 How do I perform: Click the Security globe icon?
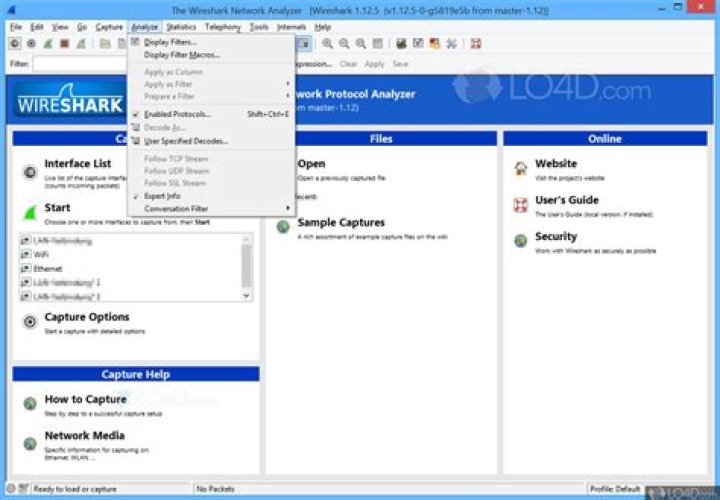pyautogui.click(x=520, y=240)
